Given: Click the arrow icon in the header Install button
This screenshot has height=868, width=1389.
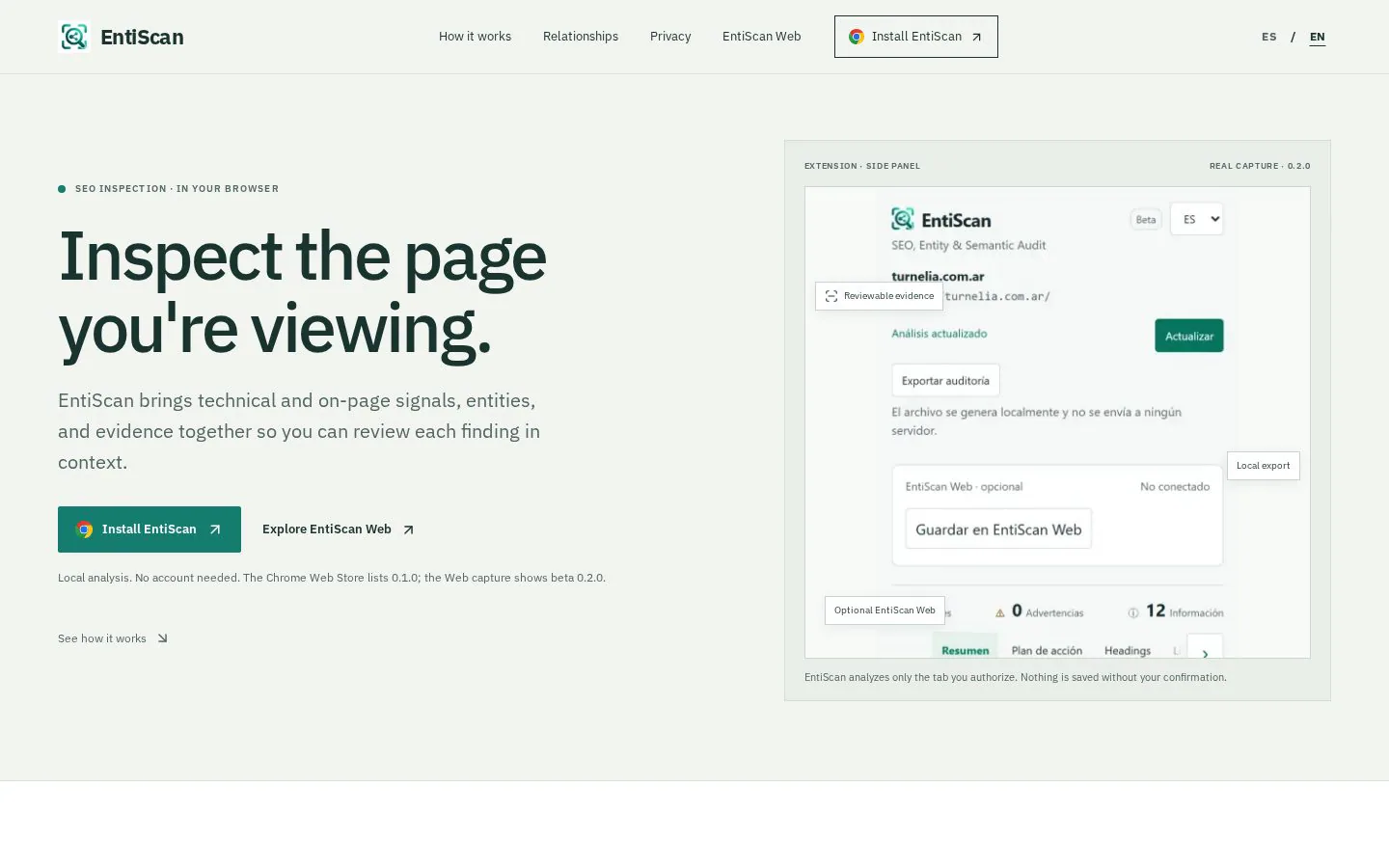Looking at the screenshot, I should (x=976, y=37).
